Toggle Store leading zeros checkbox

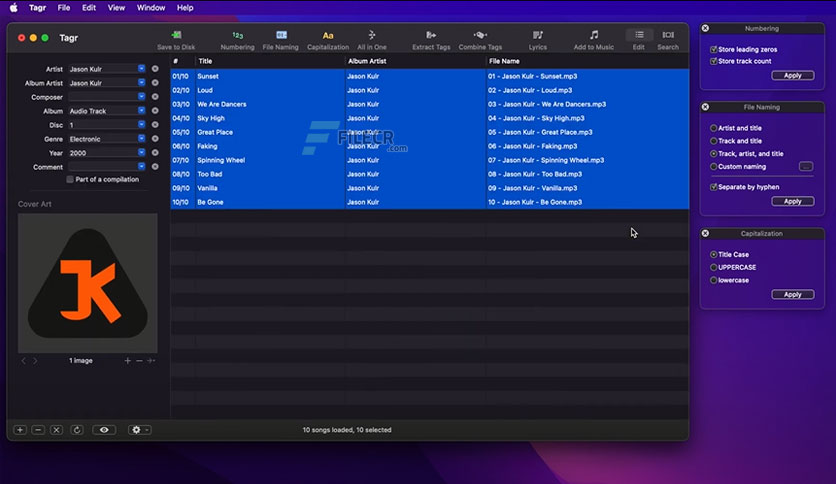713,49
